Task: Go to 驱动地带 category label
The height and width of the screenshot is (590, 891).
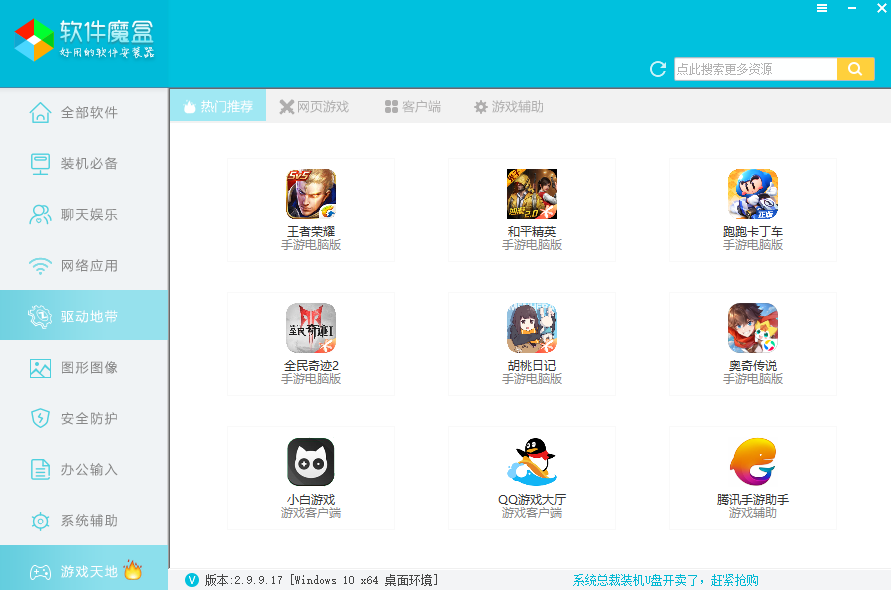Action: (x=89, y=317)
